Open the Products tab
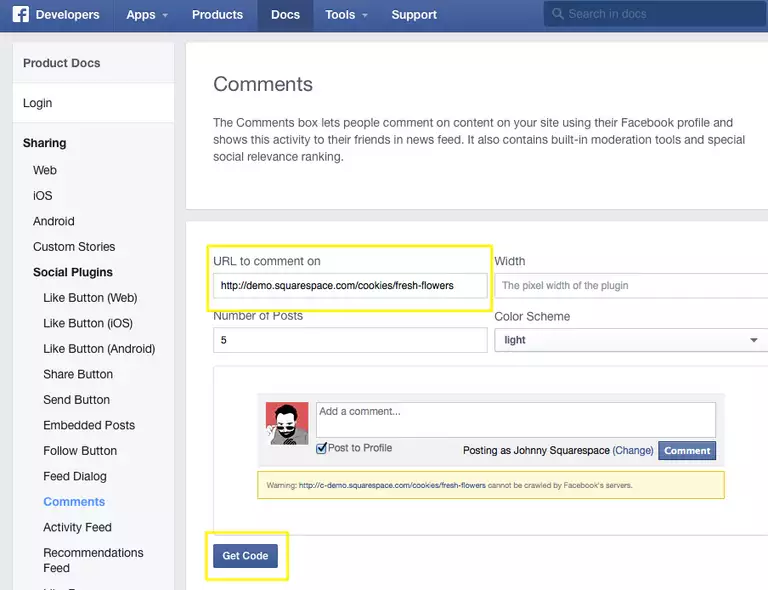768x590 pixels. (x=217, y=15)
